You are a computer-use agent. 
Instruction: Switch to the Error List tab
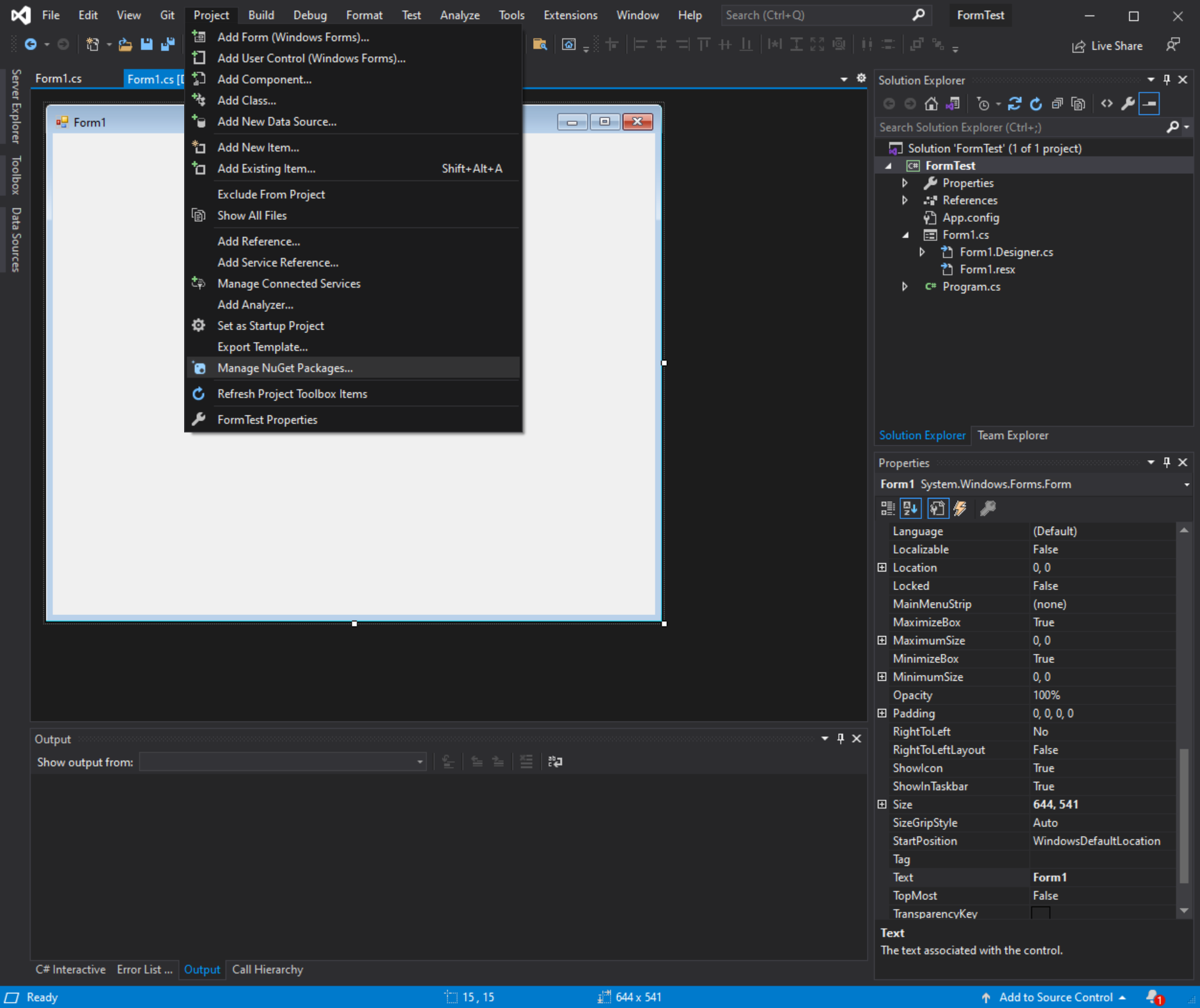point(144,970)
